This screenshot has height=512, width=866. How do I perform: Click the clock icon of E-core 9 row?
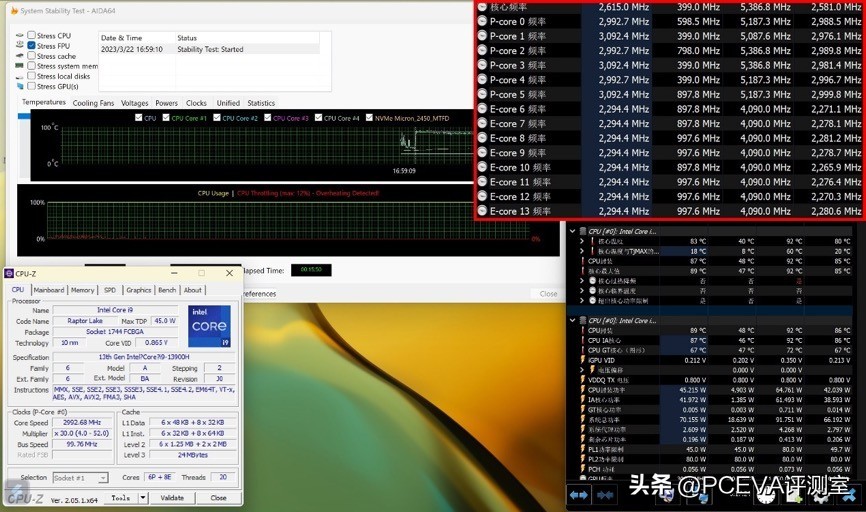(x=482, y=152)
